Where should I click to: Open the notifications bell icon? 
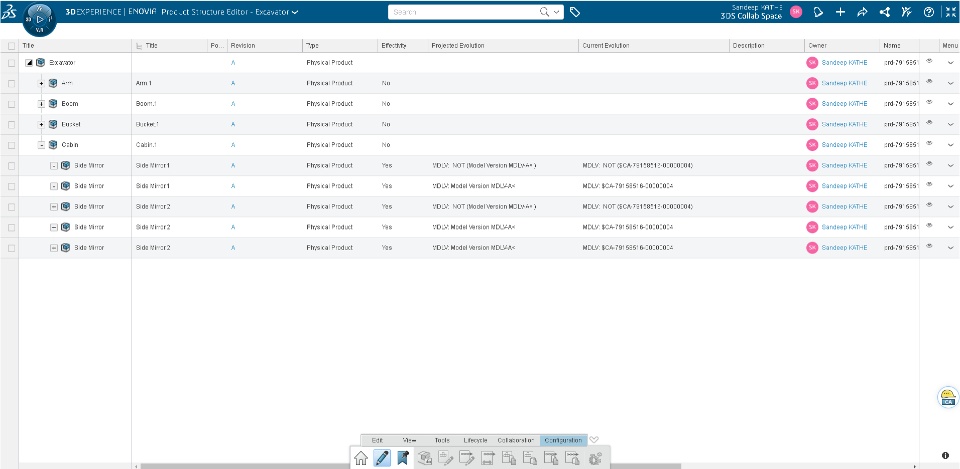[819, 12]
